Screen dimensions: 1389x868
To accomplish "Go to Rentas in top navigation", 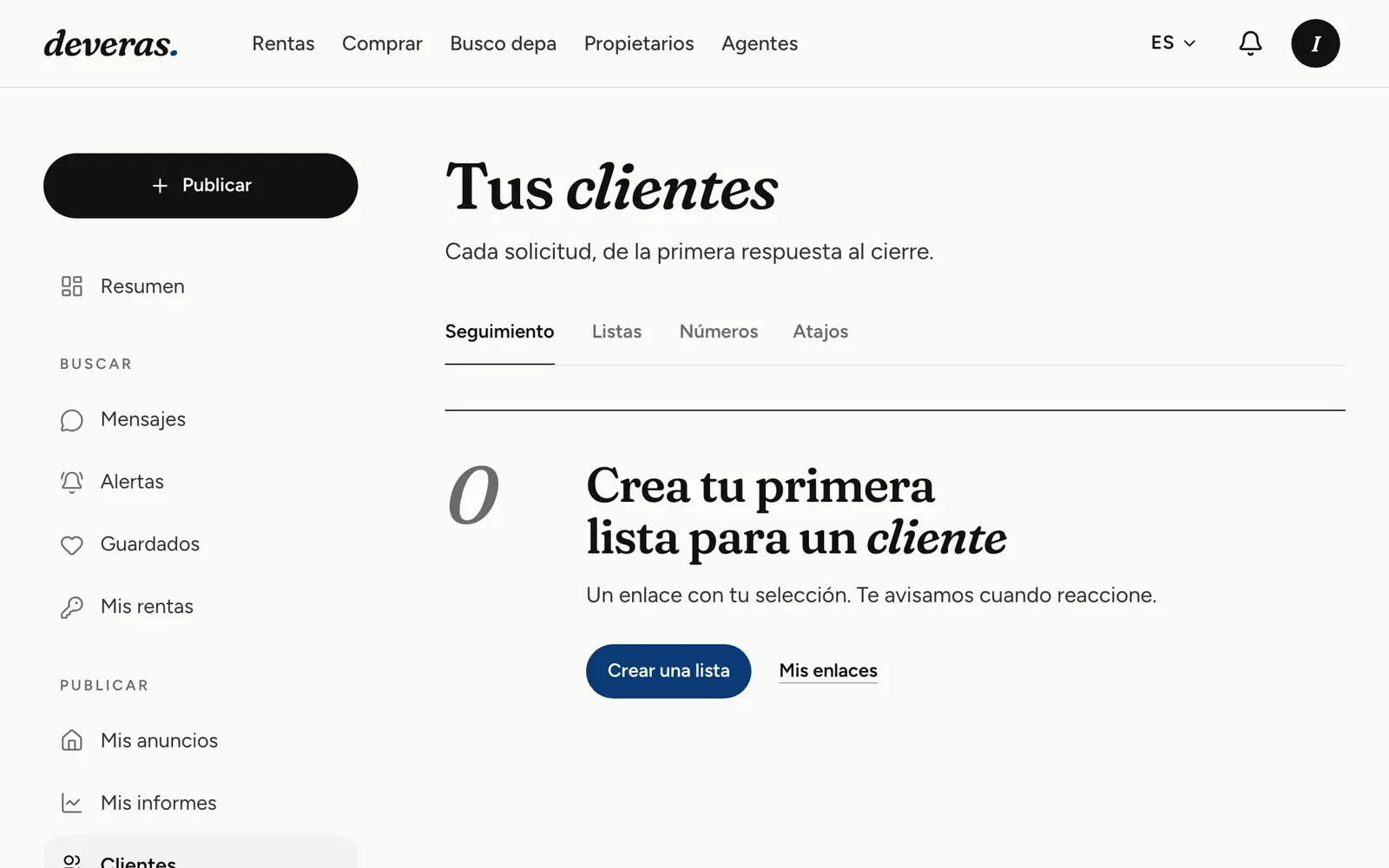I will point(283,43).
